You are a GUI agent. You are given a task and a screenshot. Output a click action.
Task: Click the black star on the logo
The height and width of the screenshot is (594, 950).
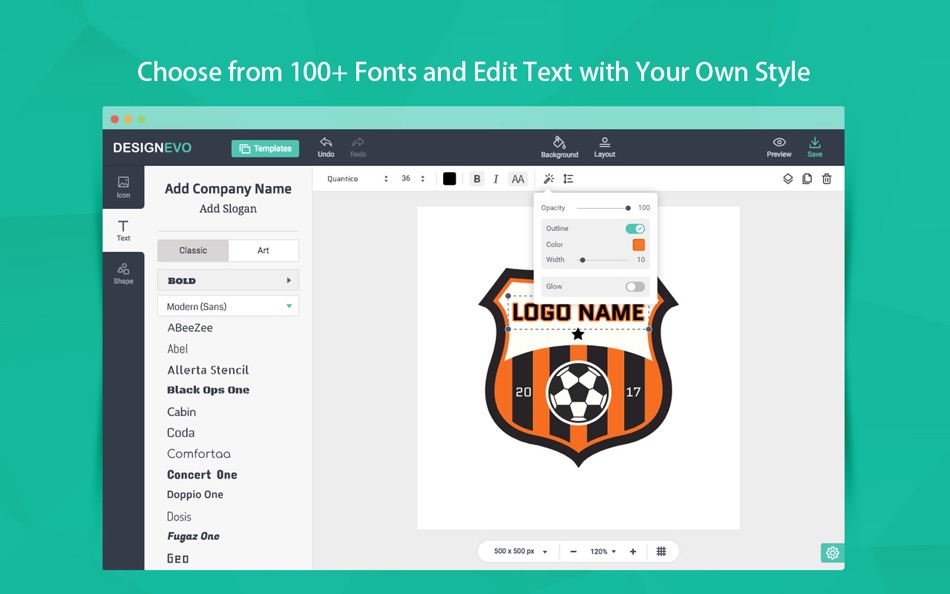[578, 334]
